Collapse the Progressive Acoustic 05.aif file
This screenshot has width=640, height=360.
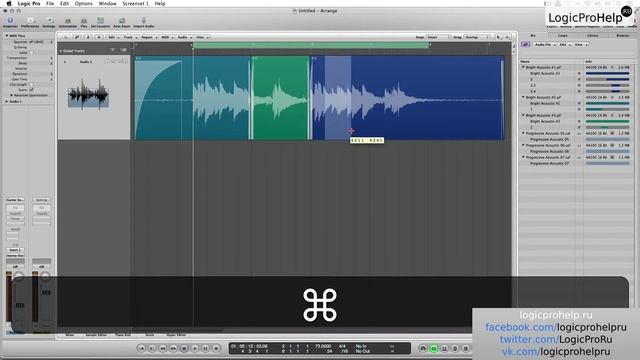coord(523,133)
